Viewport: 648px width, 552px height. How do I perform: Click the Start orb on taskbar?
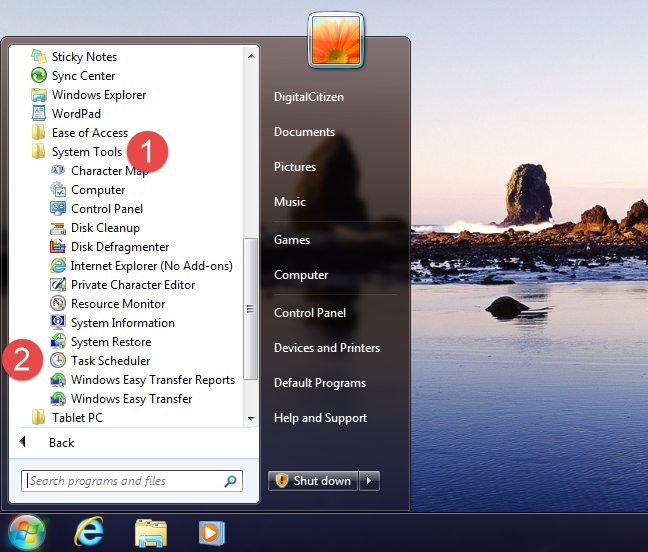point(27,533)
